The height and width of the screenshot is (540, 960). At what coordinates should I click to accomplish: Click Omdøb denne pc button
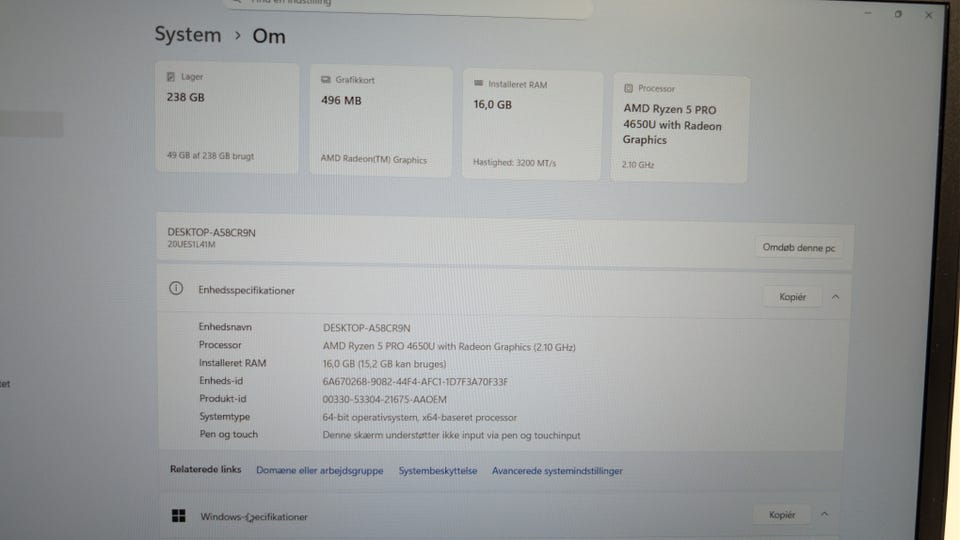pos(798,247)
